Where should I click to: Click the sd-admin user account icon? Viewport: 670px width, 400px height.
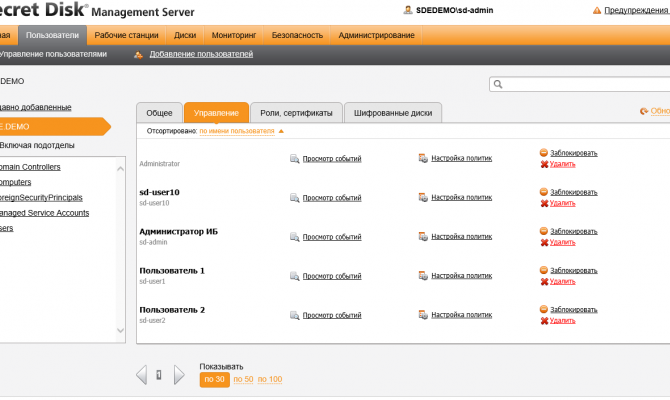(408, 10)
